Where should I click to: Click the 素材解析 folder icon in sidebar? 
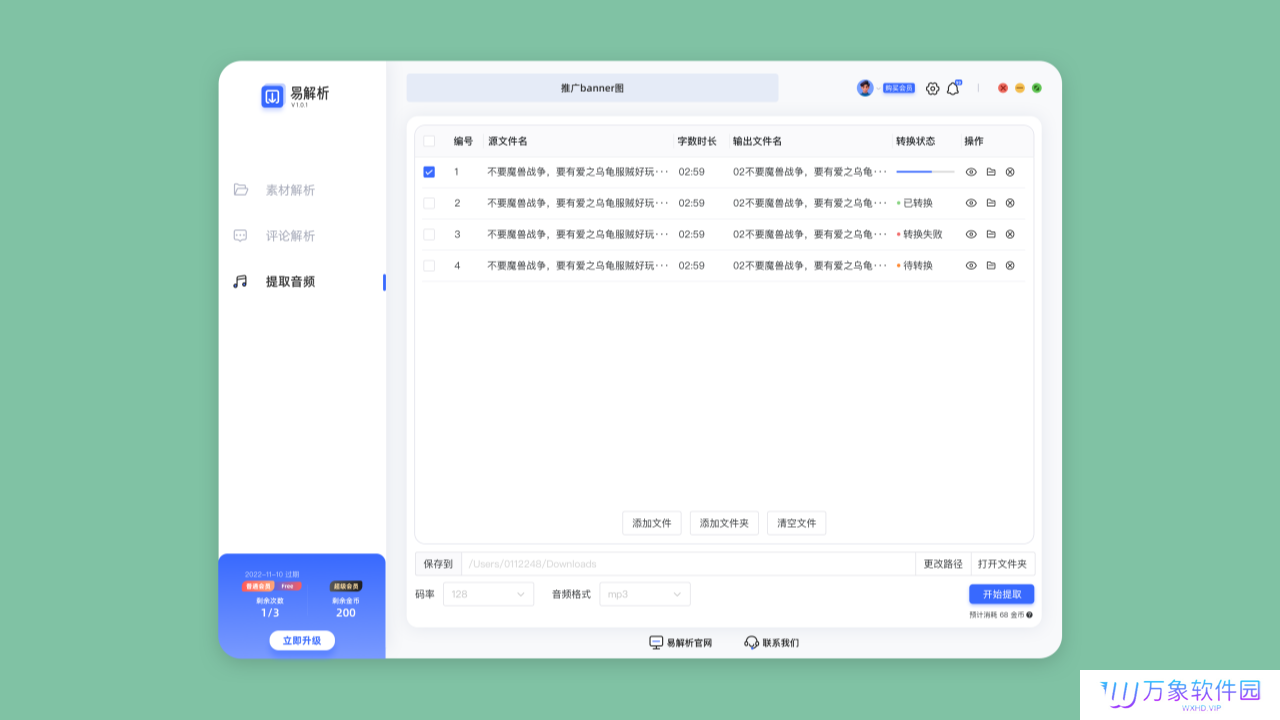click(x=241, y=189)
